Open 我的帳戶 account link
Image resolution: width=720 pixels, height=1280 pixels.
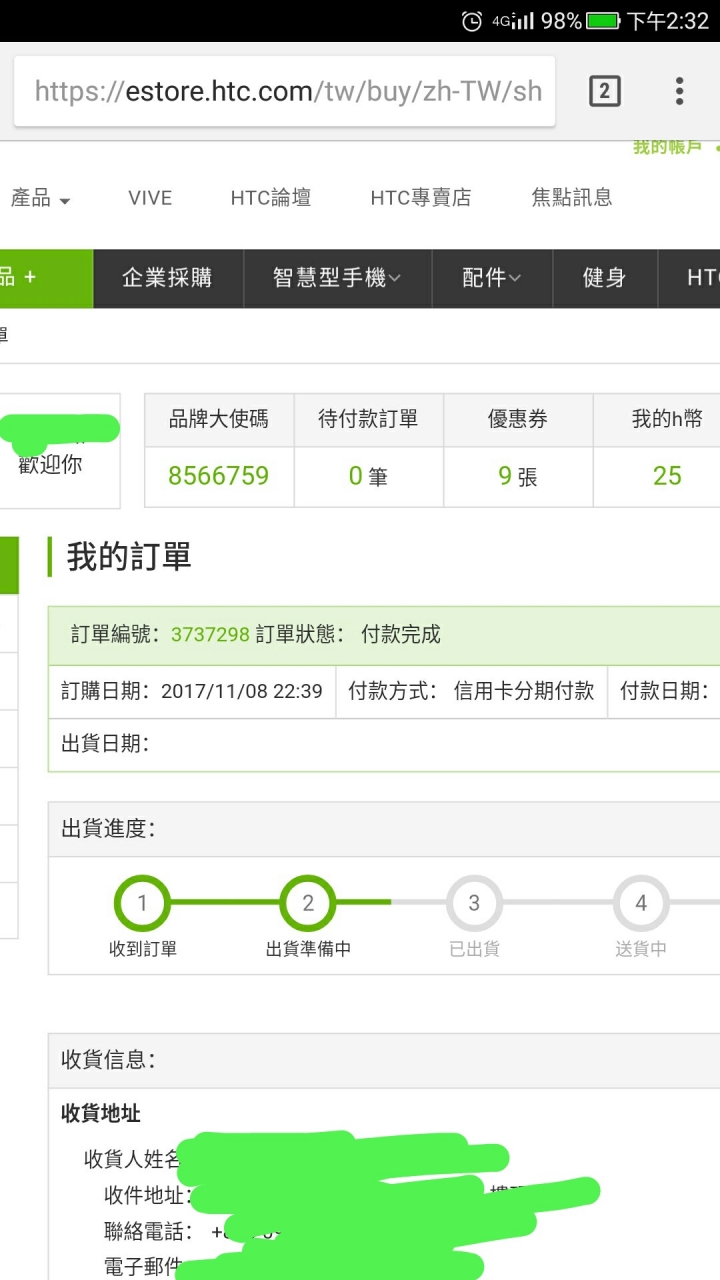tap(667, 148)
